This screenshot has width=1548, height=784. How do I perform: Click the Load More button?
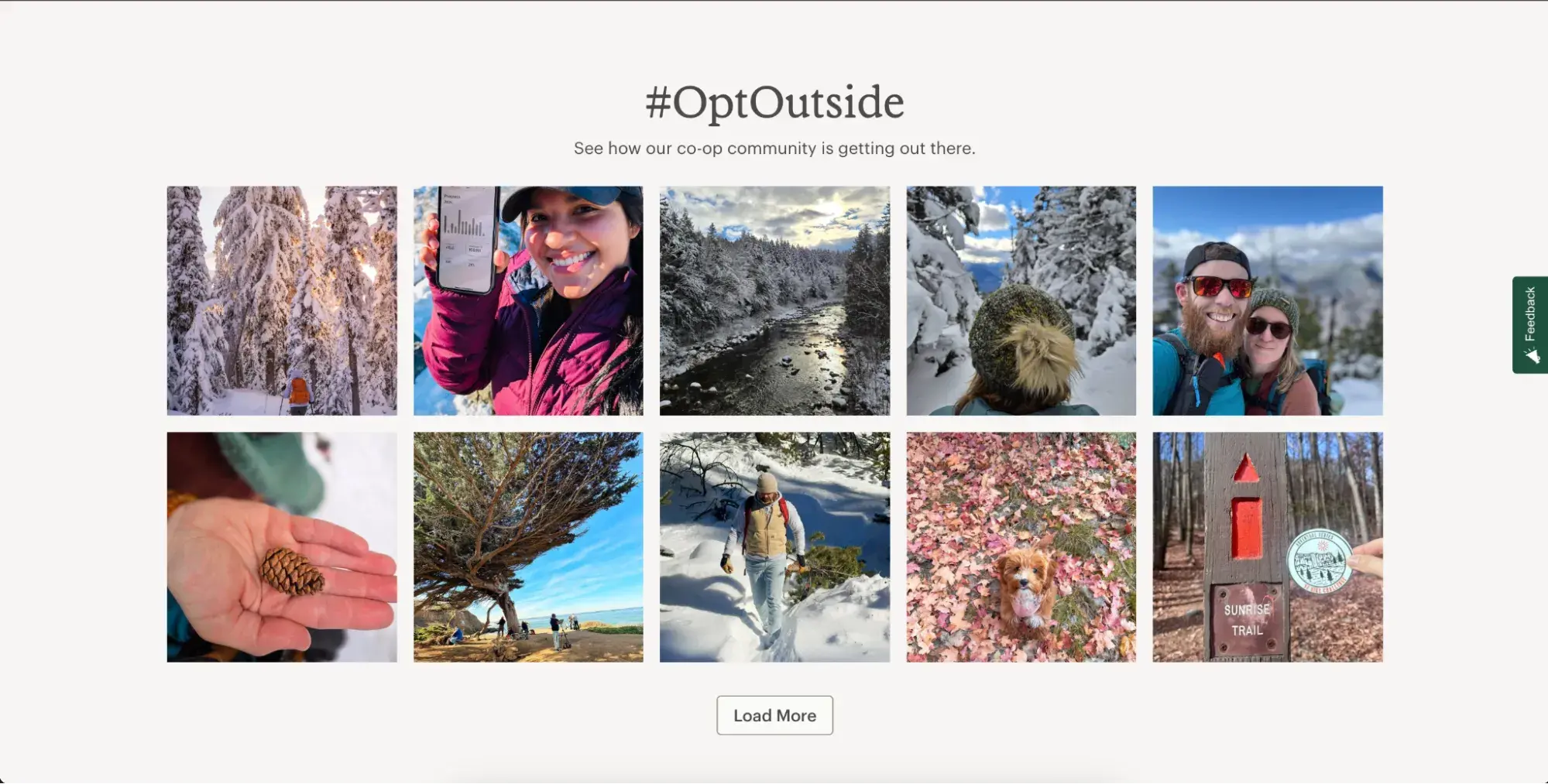(774, 715)
